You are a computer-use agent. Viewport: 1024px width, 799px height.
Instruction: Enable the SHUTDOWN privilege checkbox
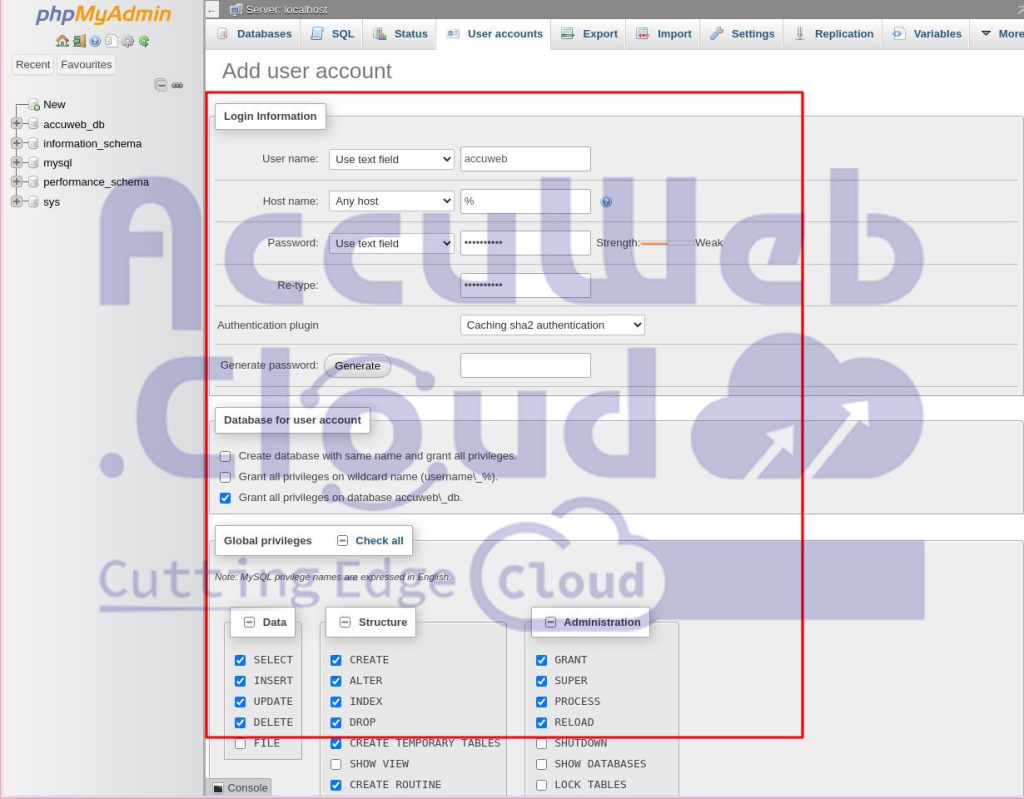(x=541, y=743)
